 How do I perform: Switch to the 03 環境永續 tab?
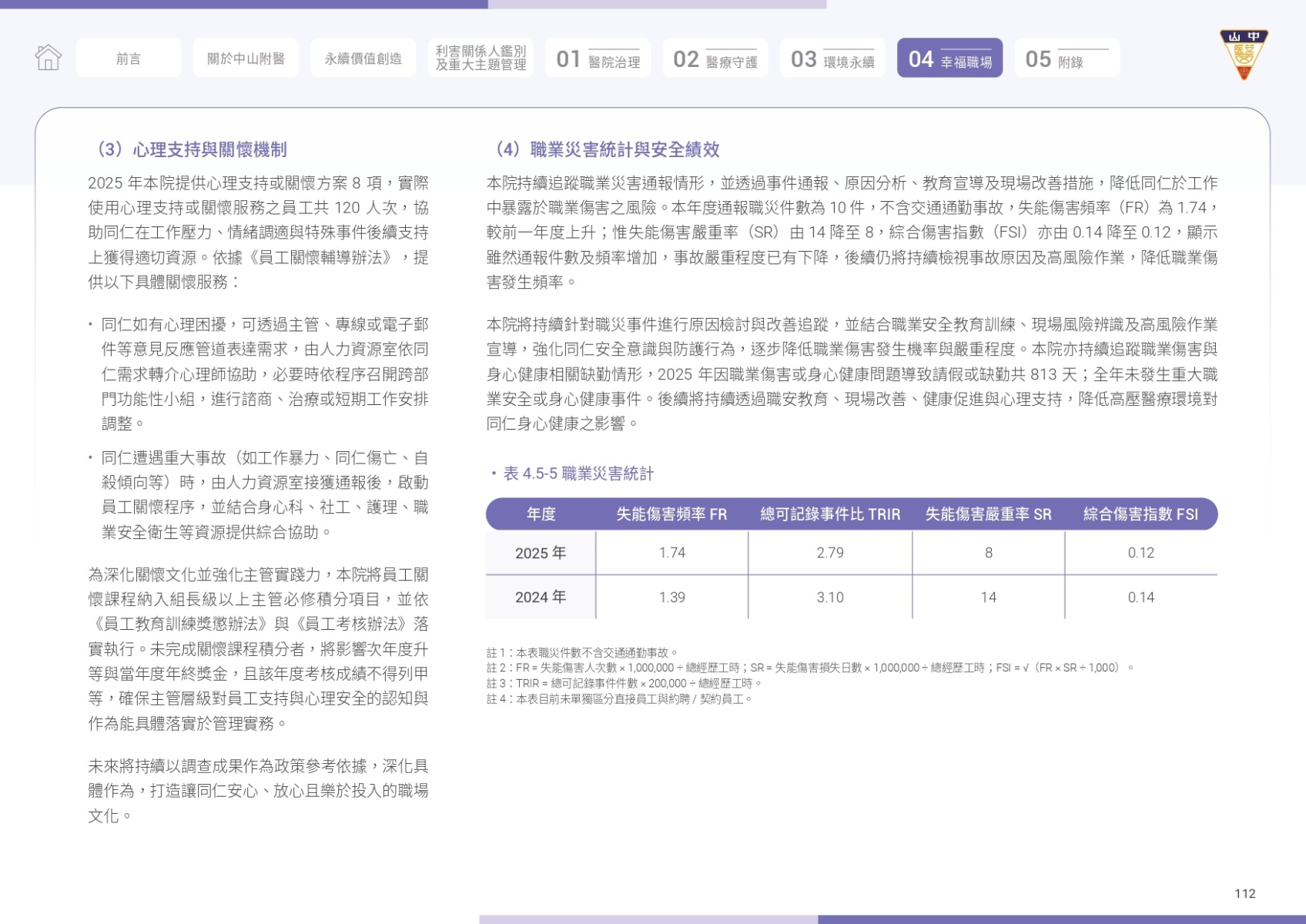832,58
